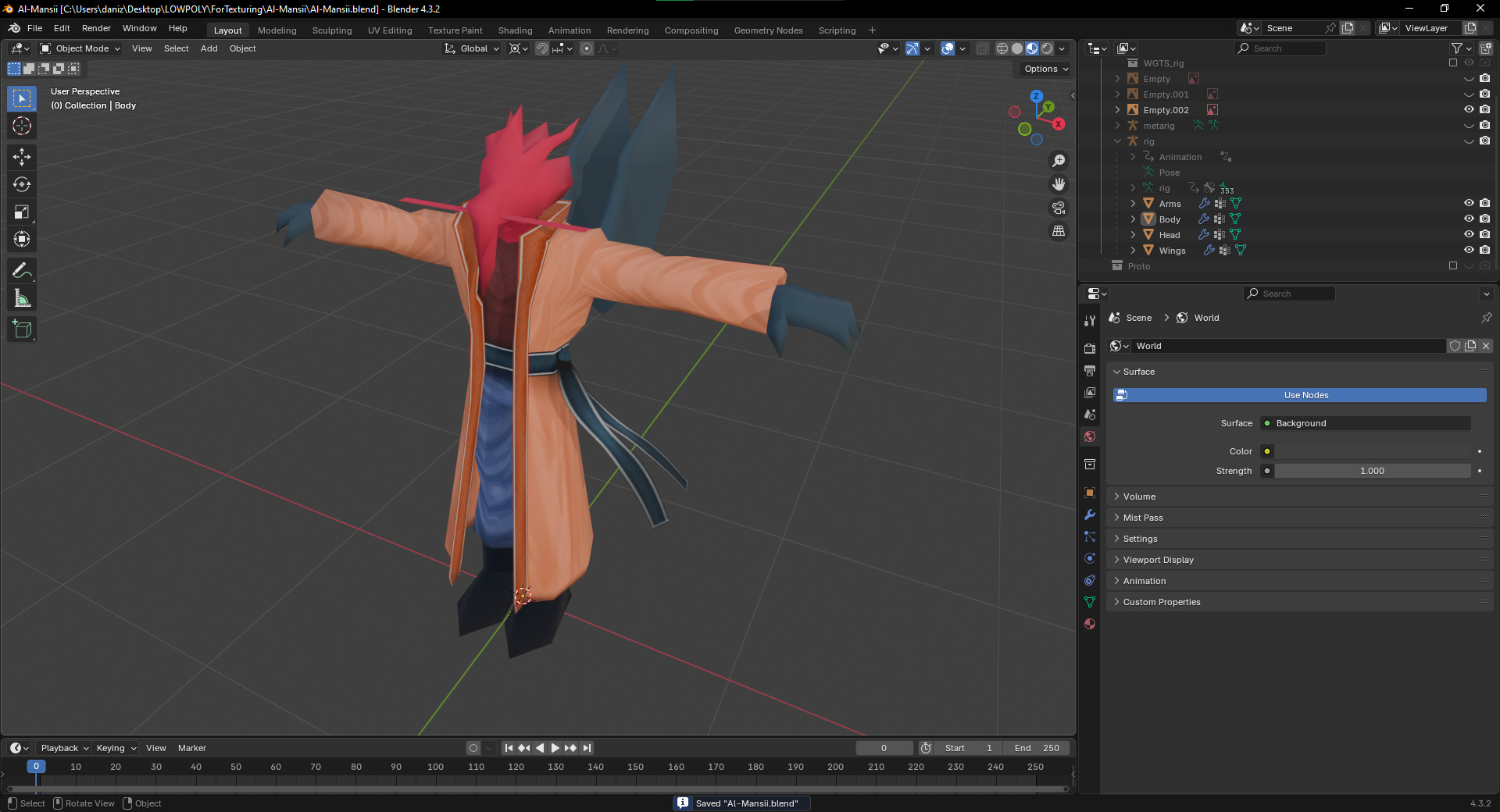This screenshot has height=812, width=1500.
Task: Switch to UV Editing workspace tab
Action: 390,30
